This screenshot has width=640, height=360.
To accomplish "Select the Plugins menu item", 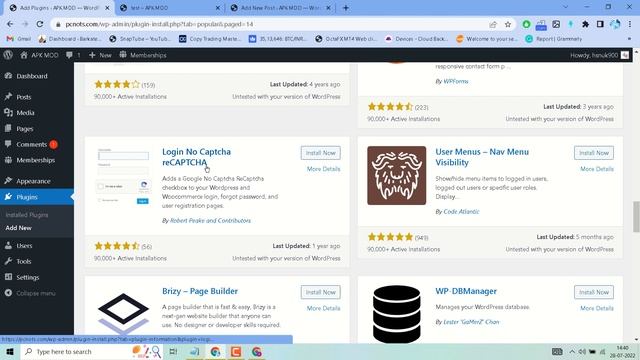I will tap(27, 197).
